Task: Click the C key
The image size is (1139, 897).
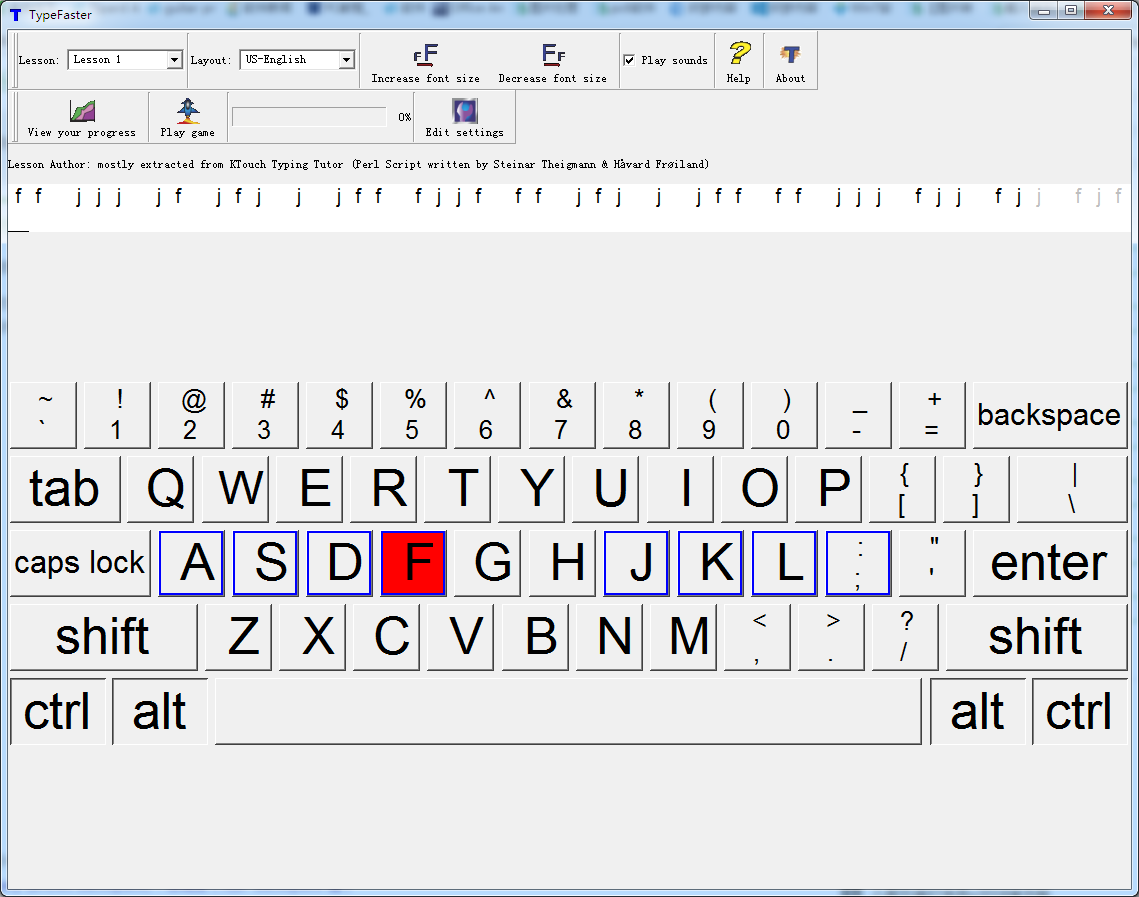Action: click(386, 637)
